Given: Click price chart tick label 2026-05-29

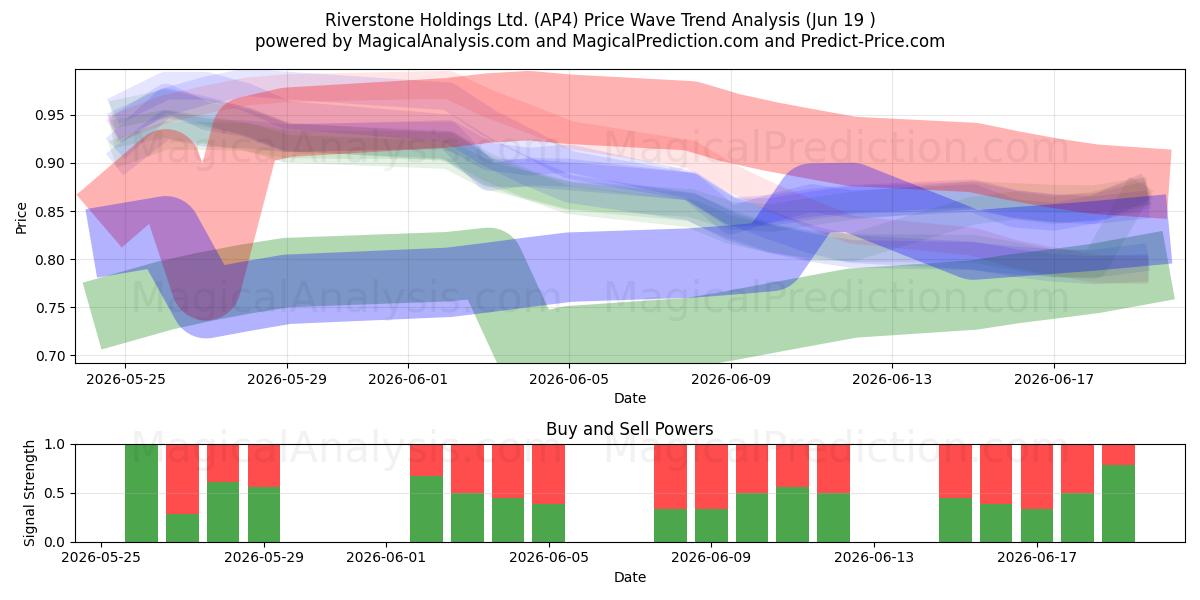Looking at the screenshot, I should [287, 379].
